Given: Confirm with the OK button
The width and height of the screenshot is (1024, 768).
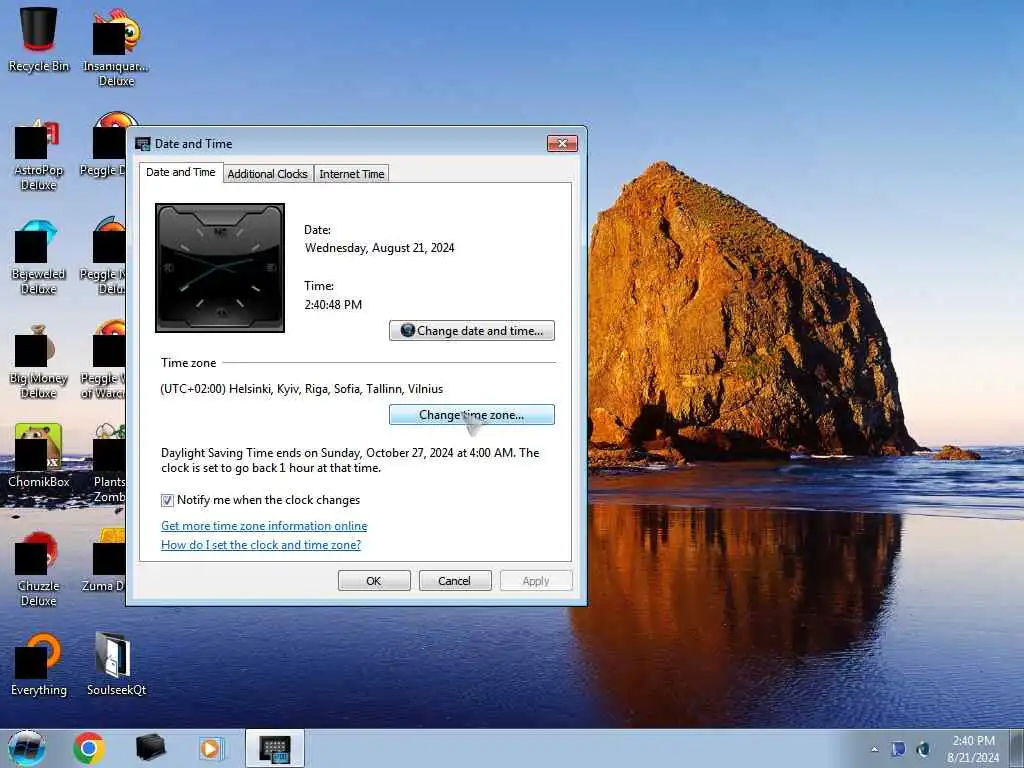Looking at the screenshot, I should (374, 581).
